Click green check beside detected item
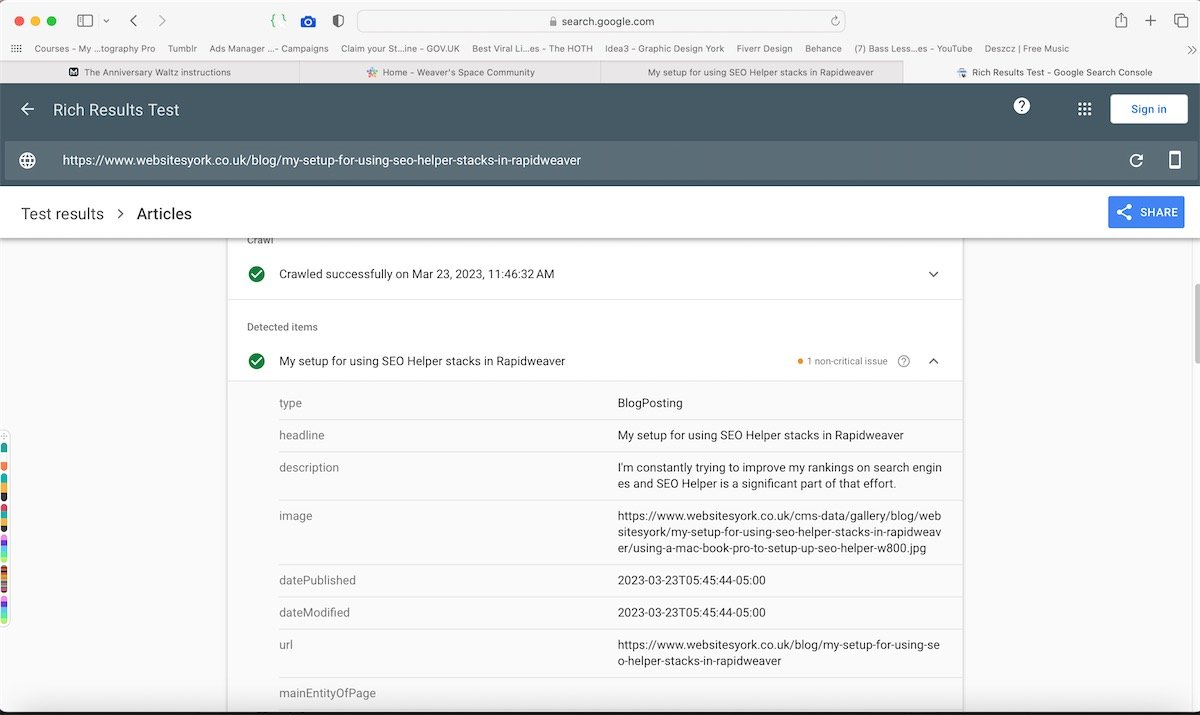Viewport: 1200px width, 715px height. (x=257, y=361)
